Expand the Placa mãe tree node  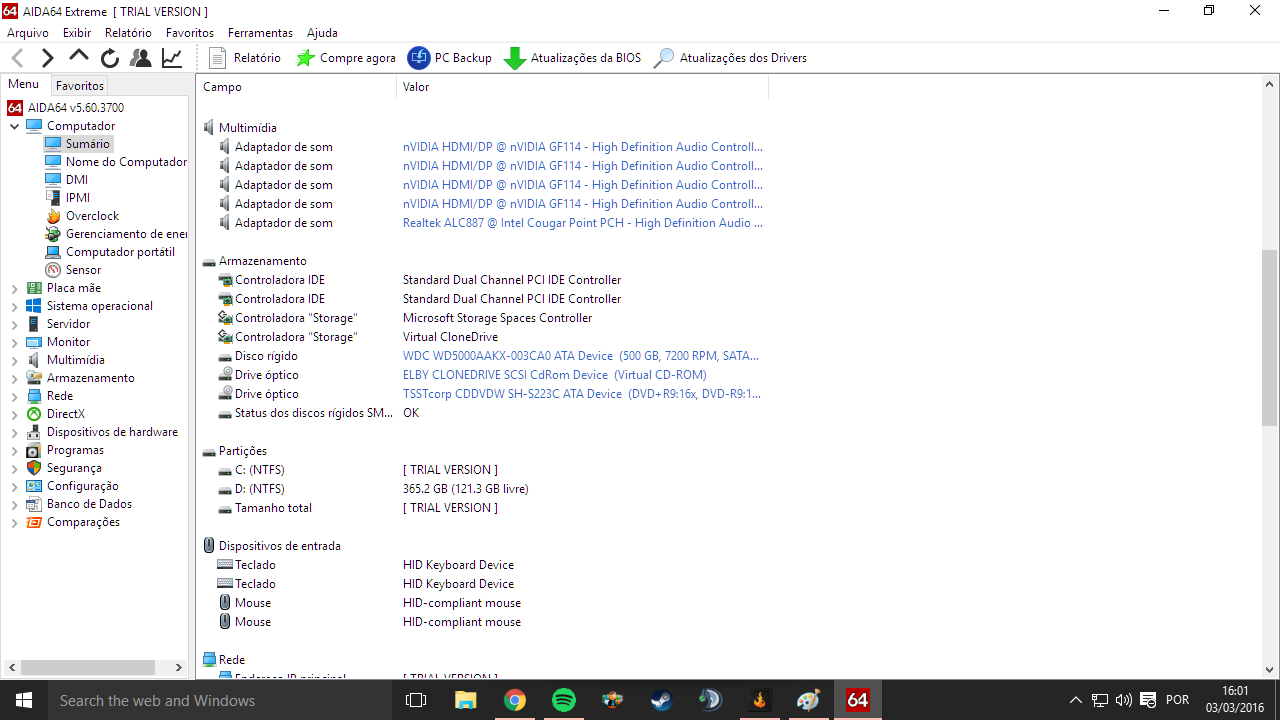tap(15, 288)
